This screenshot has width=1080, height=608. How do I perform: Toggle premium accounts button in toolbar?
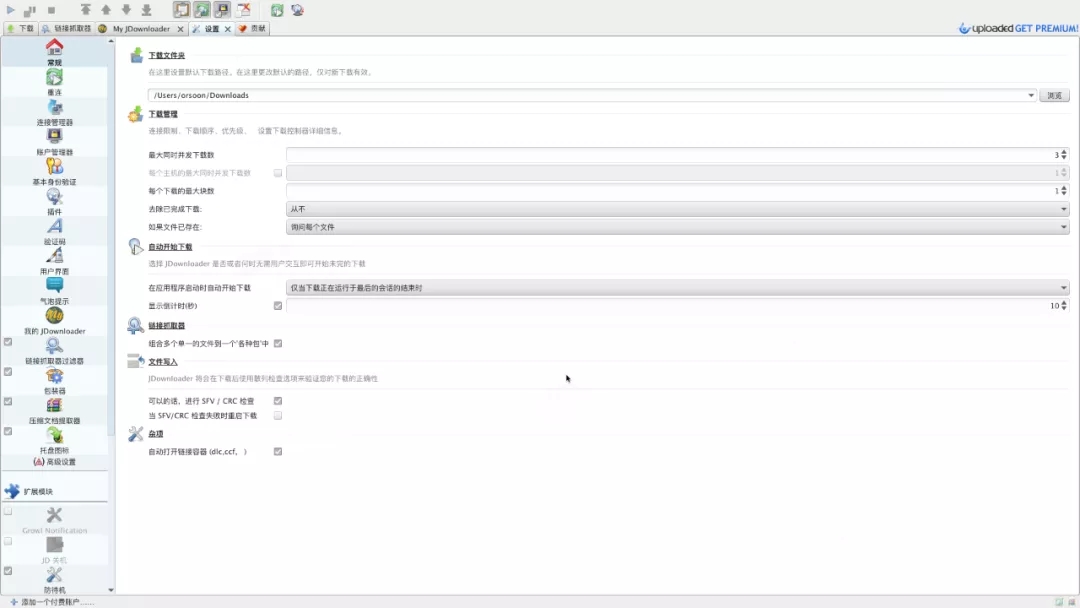pos(222,10)
